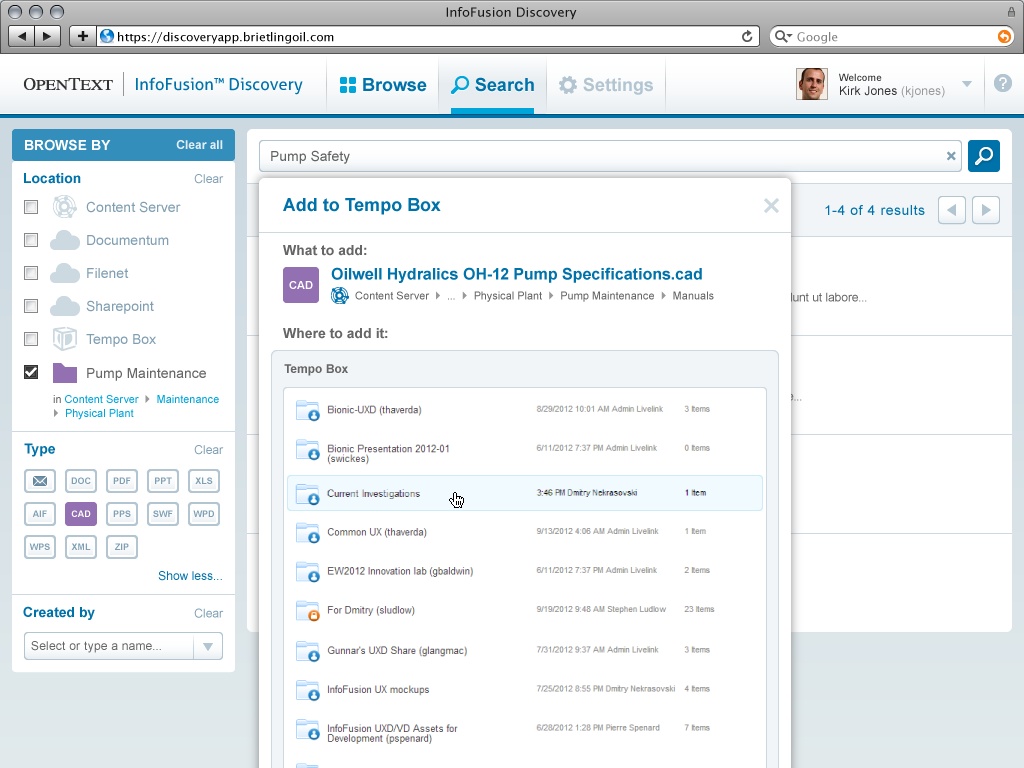1024x768 pixels.
Task: Filter by PDF file type
Action: tap(121, 481)
